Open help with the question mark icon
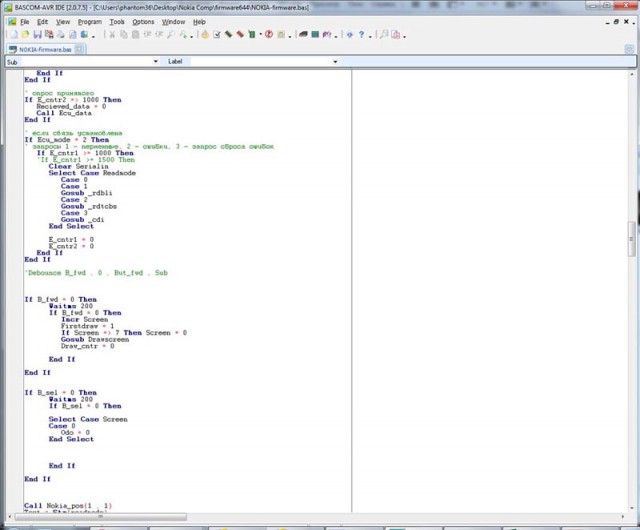 (x=361, y=35)
